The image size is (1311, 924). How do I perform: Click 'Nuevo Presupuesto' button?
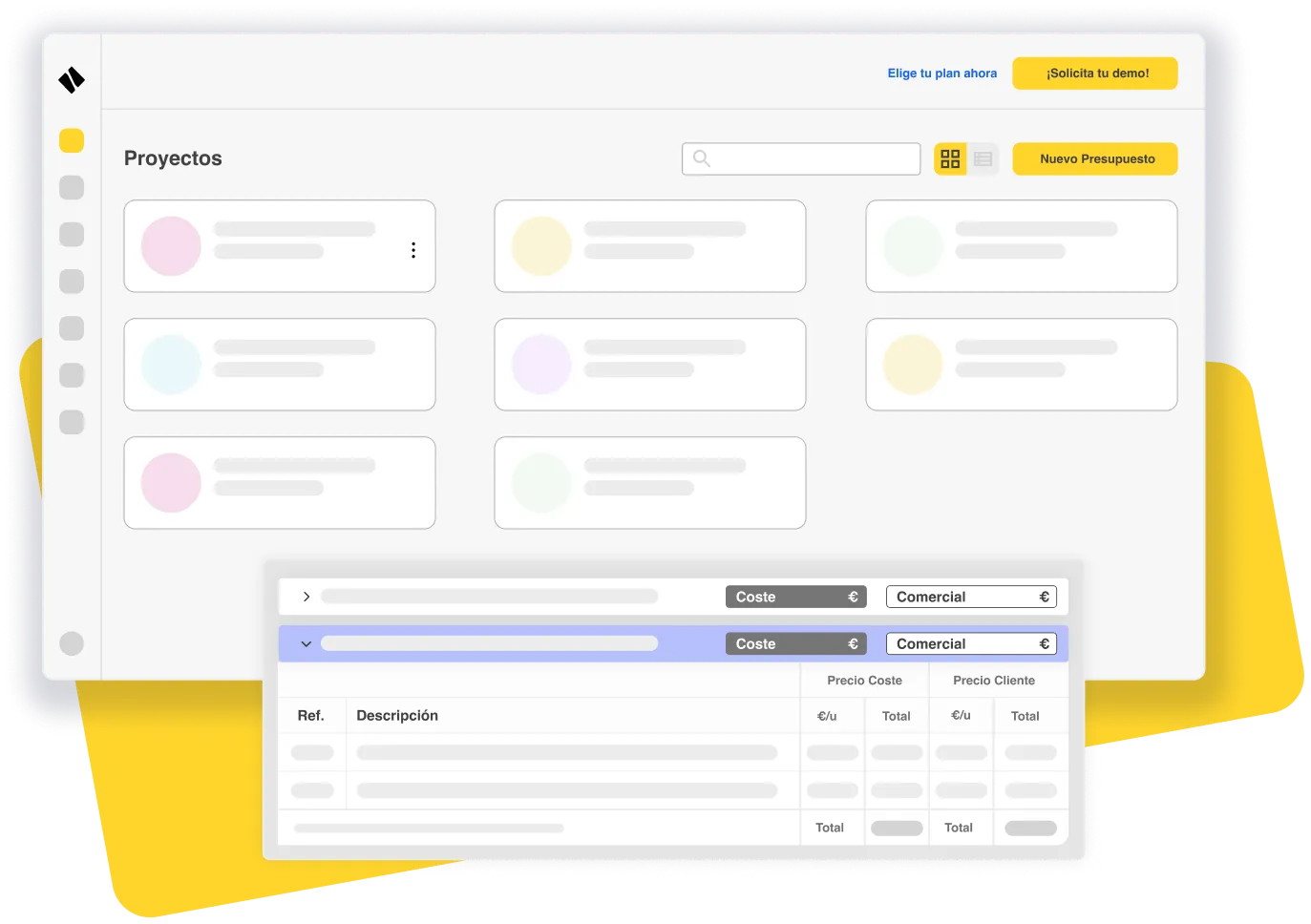coord(1095,158)
